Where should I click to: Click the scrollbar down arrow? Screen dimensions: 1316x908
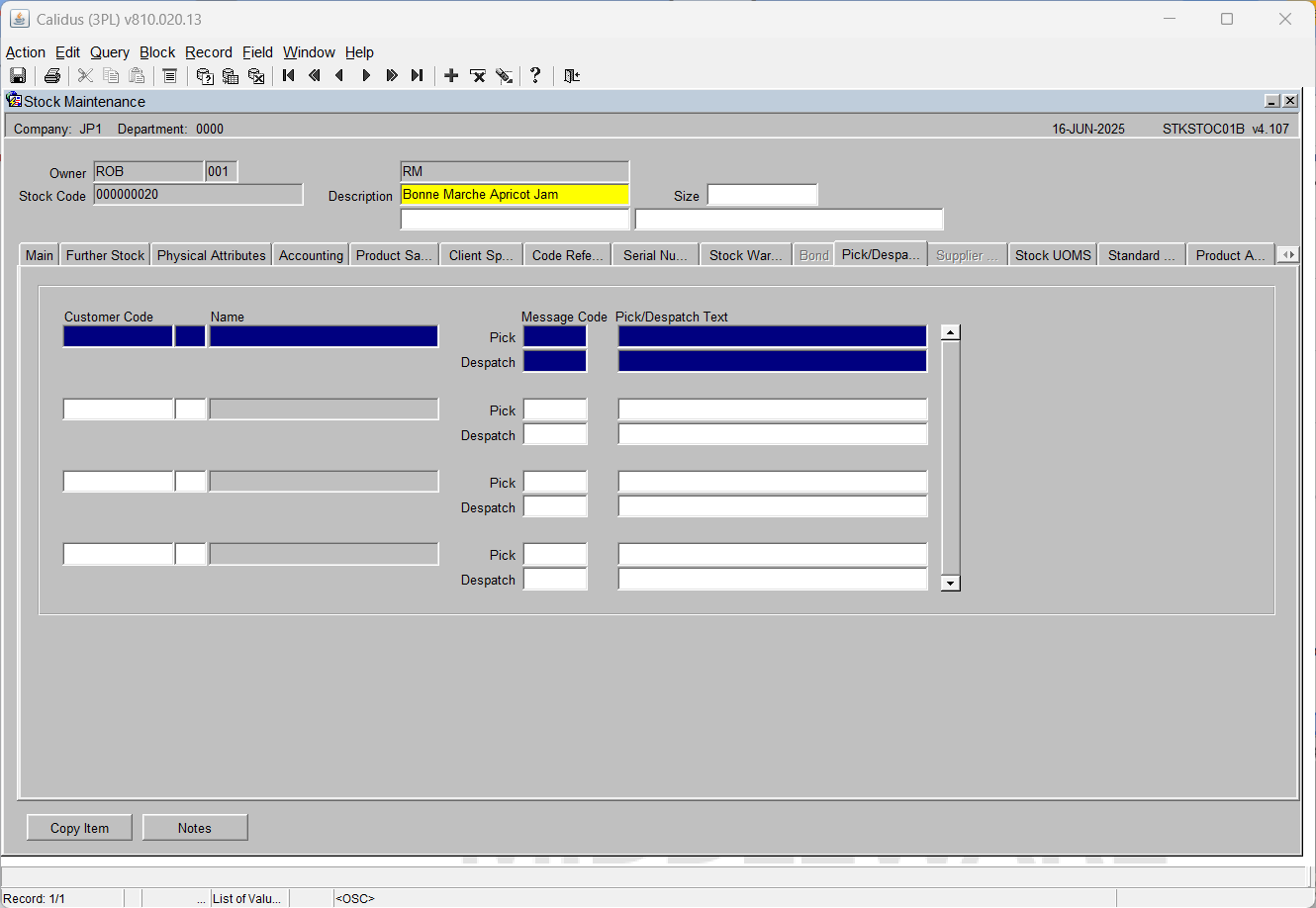pos(951,583)
